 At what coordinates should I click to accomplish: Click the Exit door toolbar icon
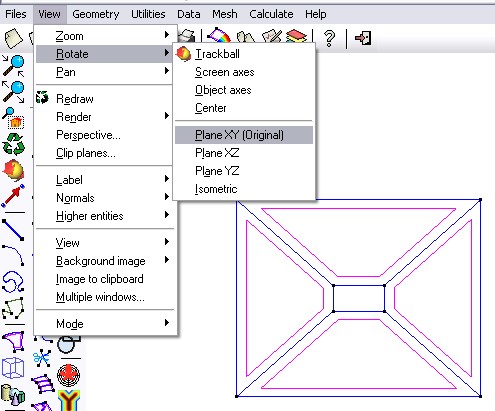[x=363, y=38]
